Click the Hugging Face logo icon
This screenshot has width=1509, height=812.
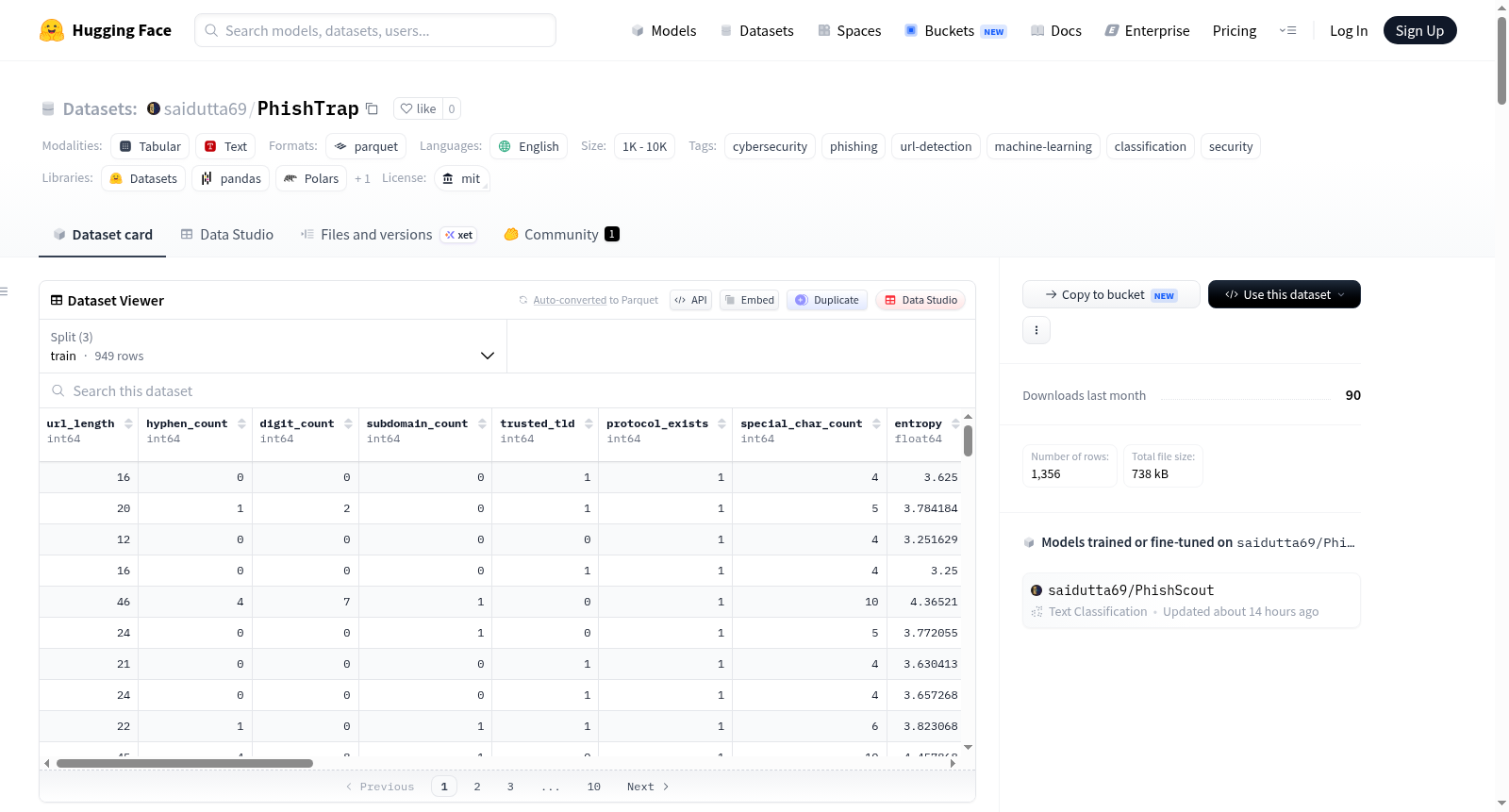click(52, 30)
